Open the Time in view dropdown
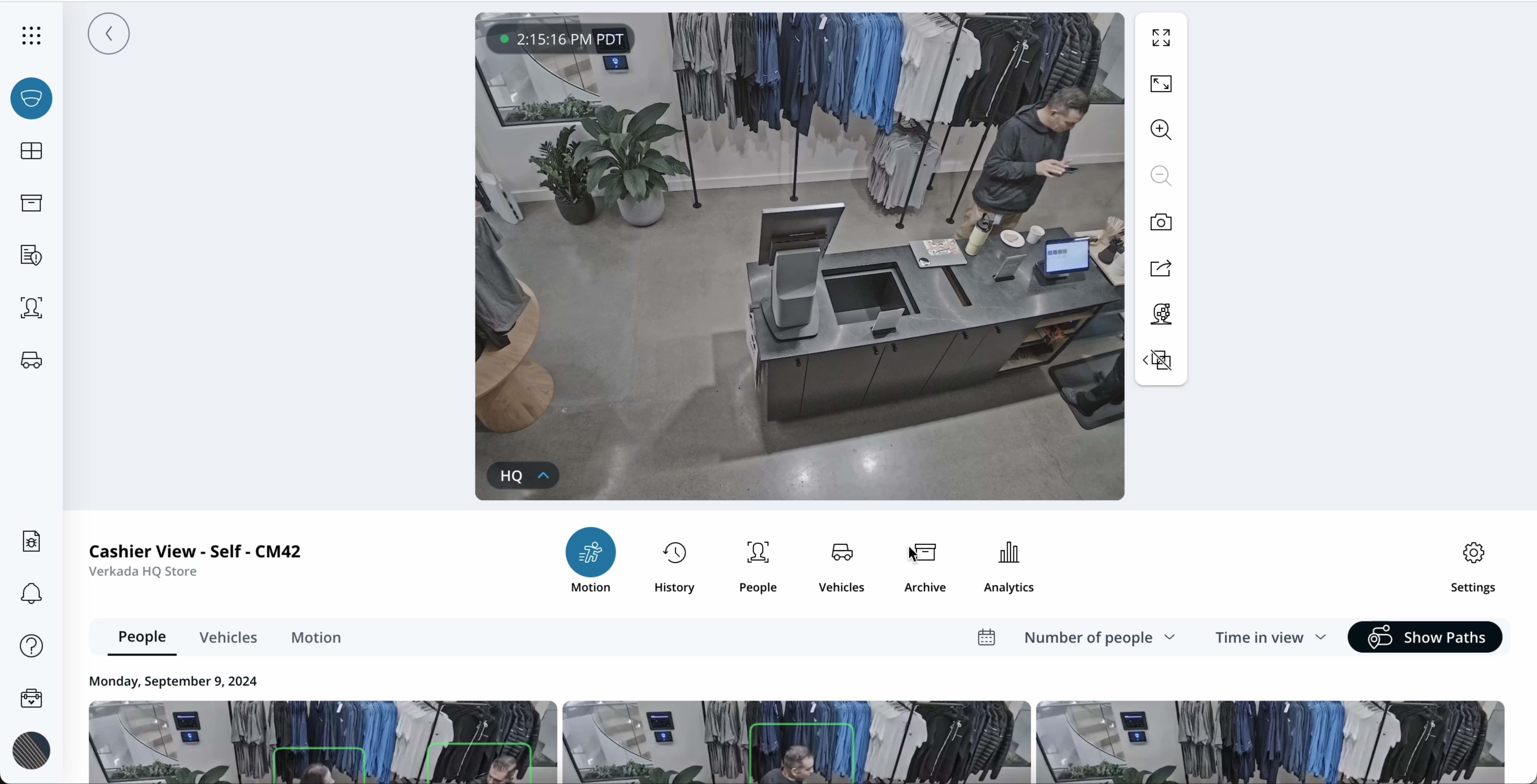 coord(1270,637)
